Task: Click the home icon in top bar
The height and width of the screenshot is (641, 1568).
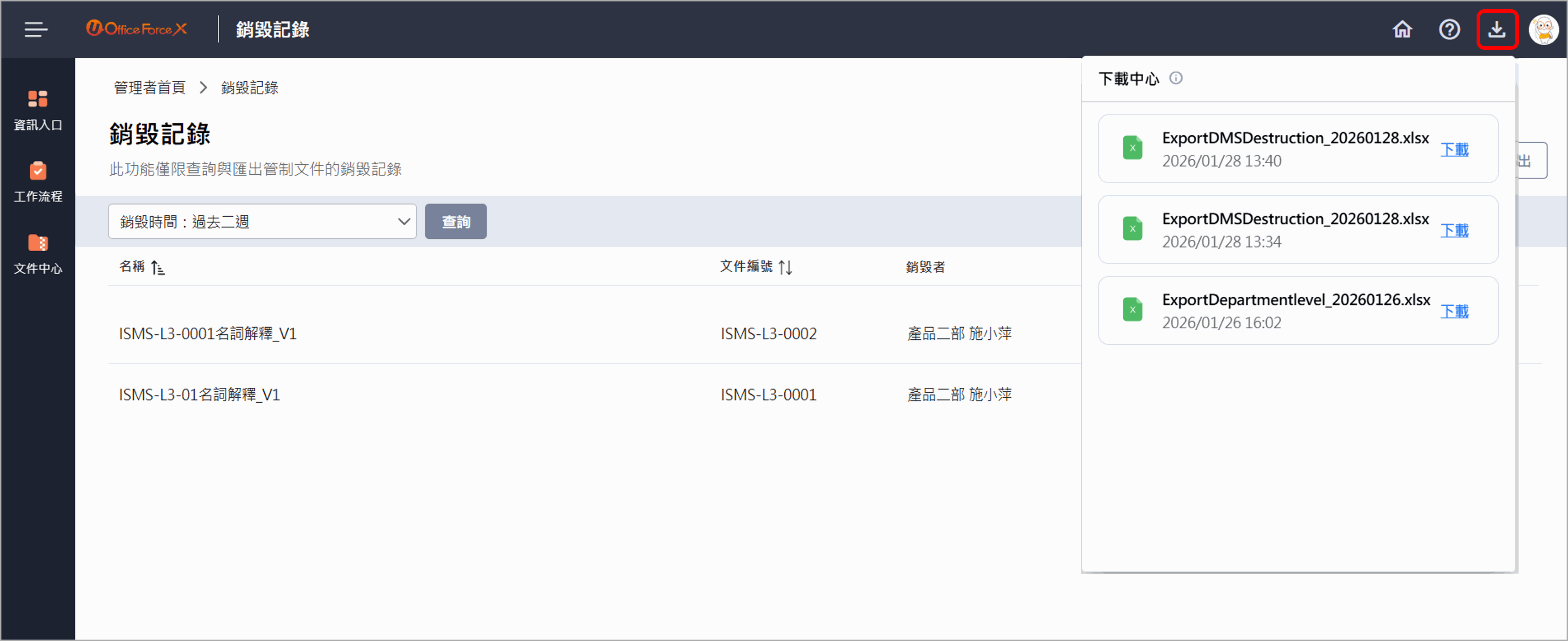Action: click(1402, 29)
